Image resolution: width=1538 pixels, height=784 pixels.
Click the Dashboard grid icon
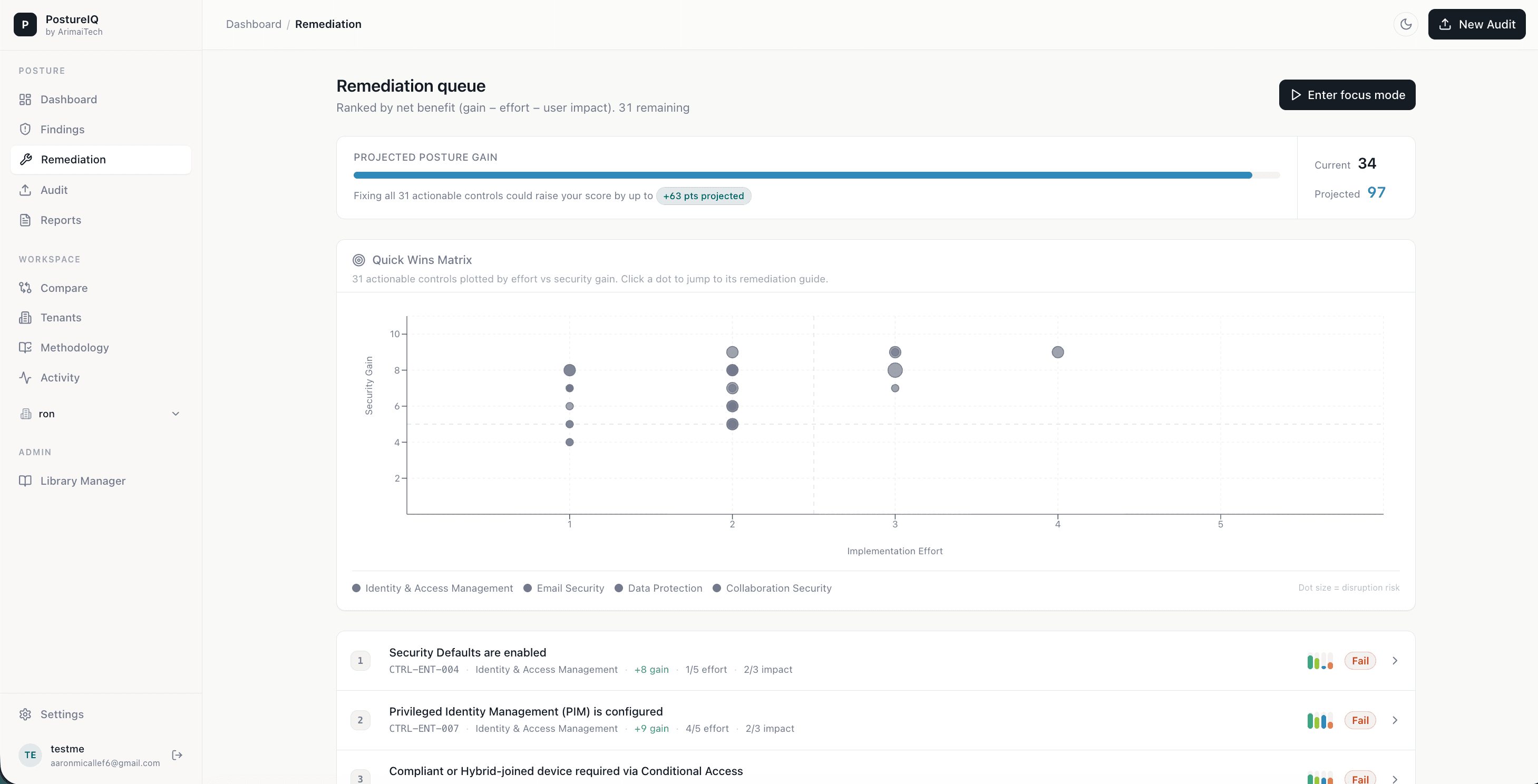pyautogui.click(x=25, y=99)
